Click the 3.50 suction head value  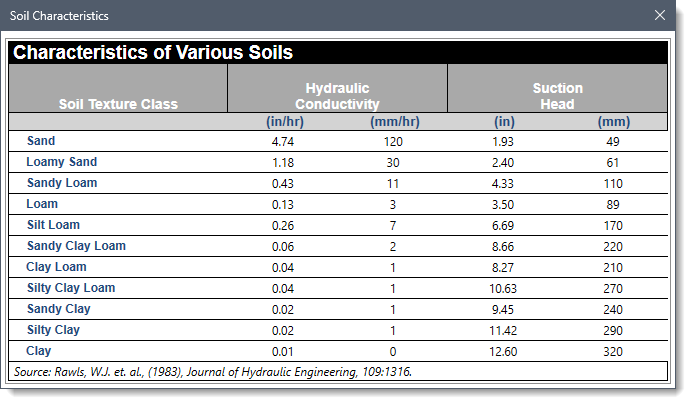pos(503,205)
